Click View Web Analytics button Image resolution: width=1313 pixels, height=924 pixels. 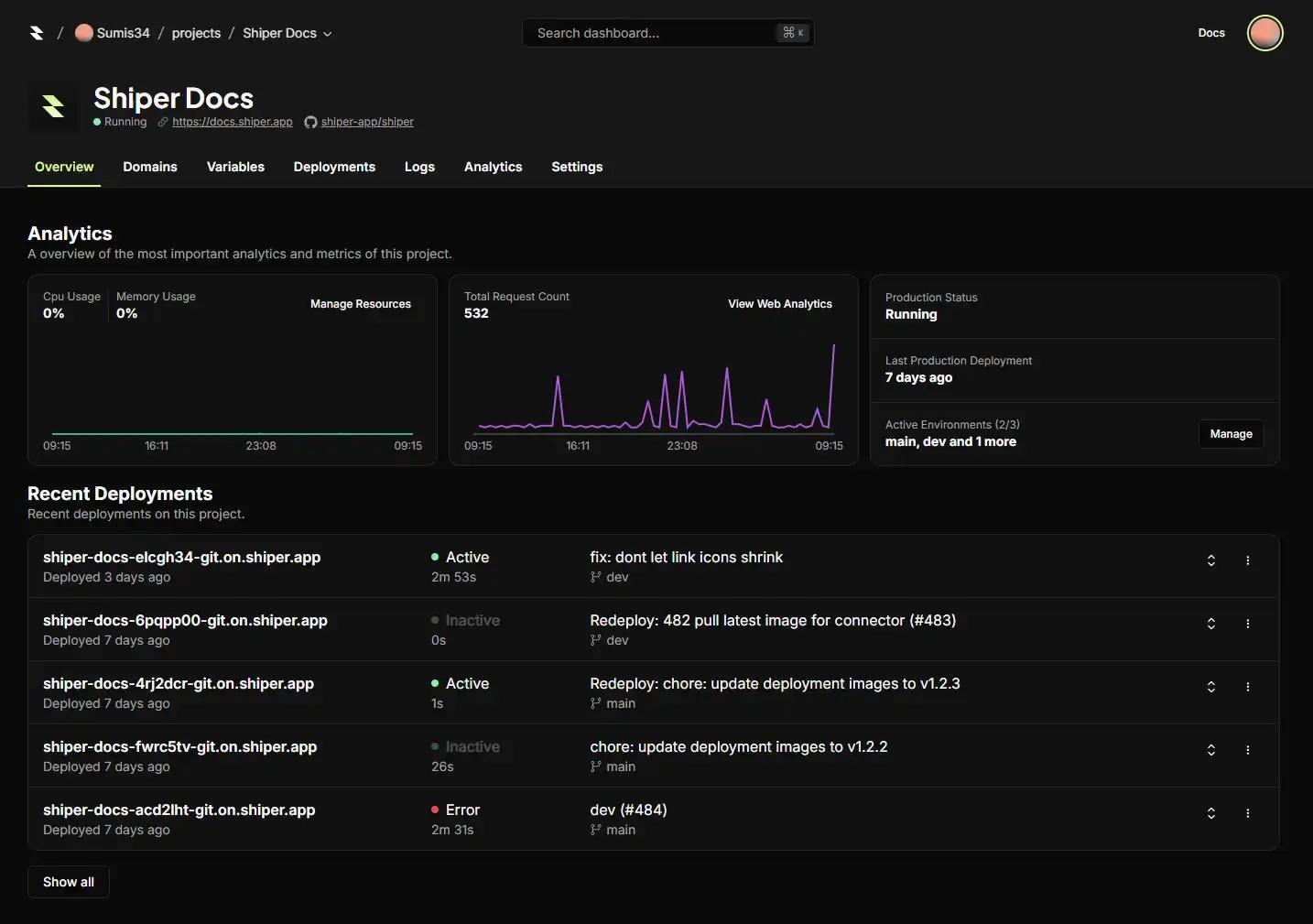780,304
